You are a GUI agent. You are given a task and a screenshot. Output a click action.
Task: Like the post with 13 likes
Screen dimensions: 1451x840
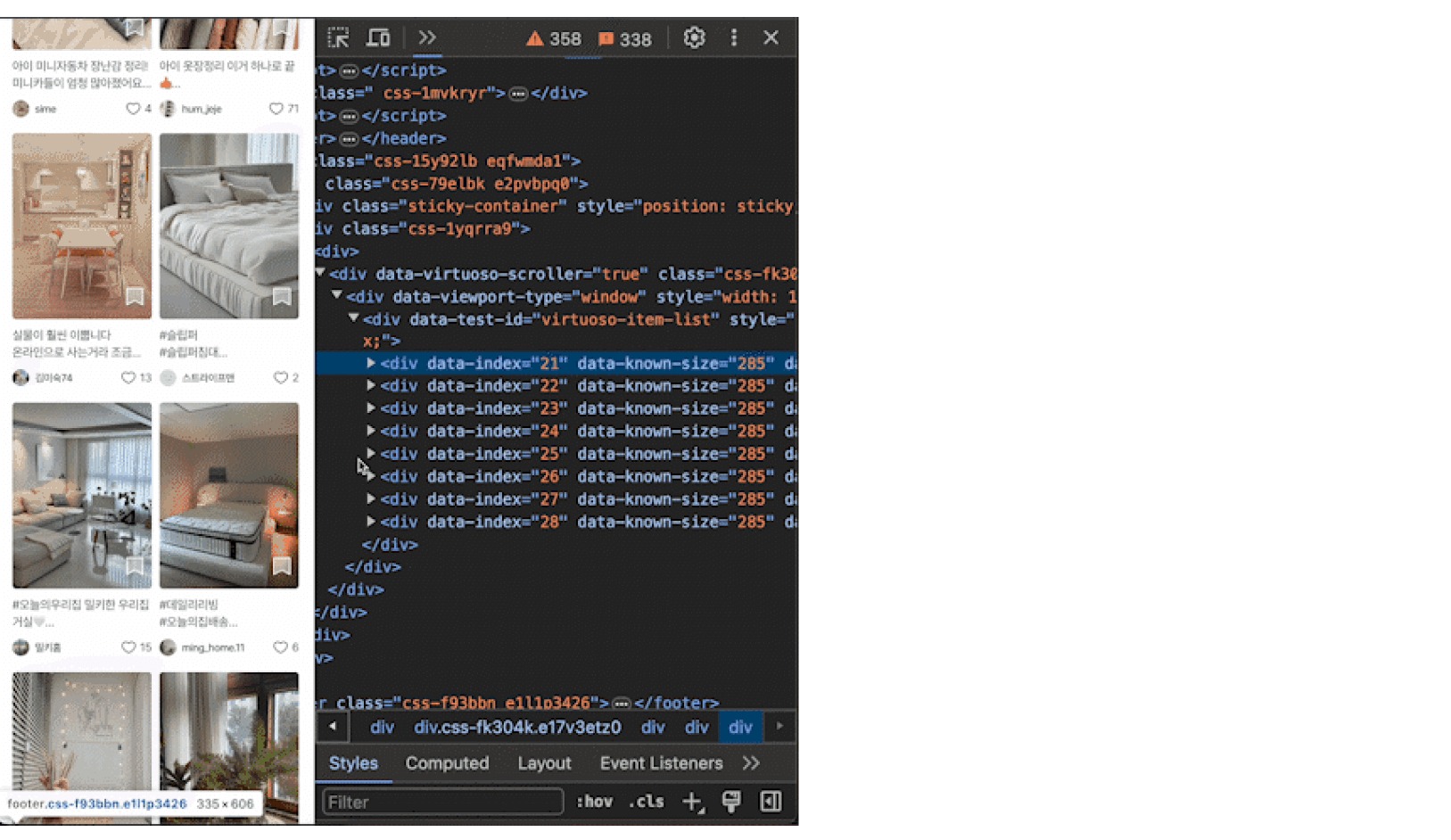tap(128, 378)
